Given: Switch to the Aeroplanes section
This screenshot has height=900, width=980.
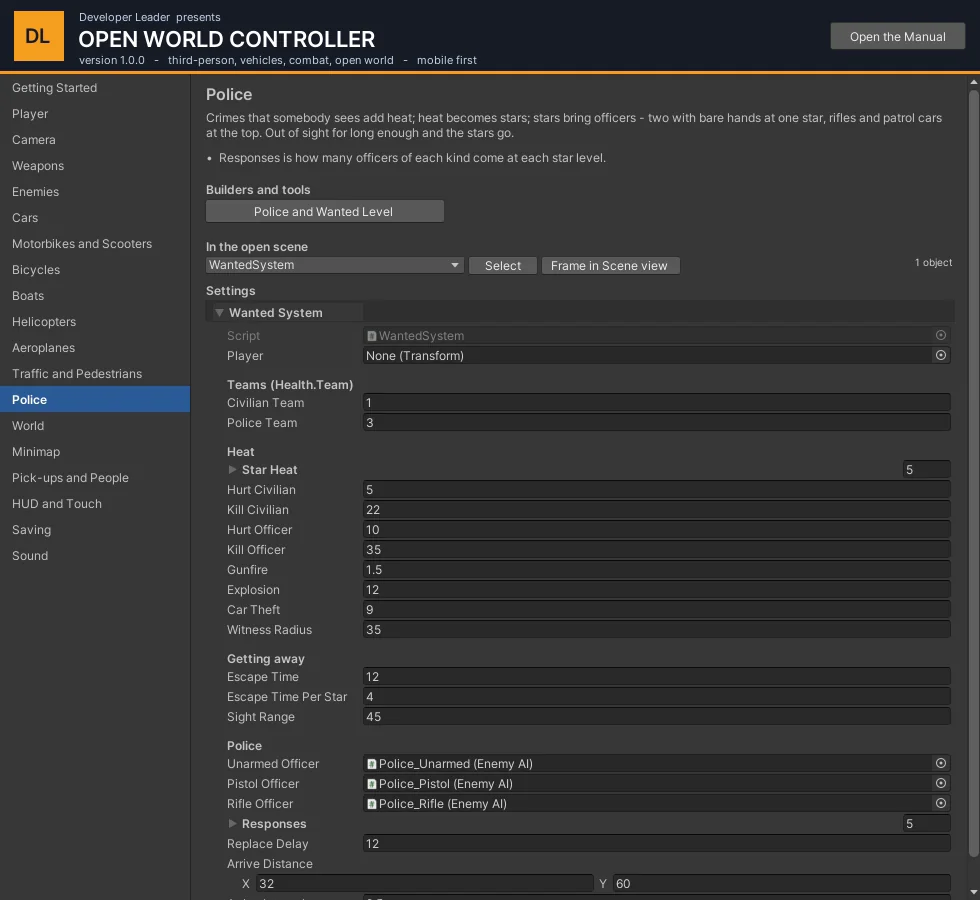Looking at the screenshot, I should pos(95,348).
